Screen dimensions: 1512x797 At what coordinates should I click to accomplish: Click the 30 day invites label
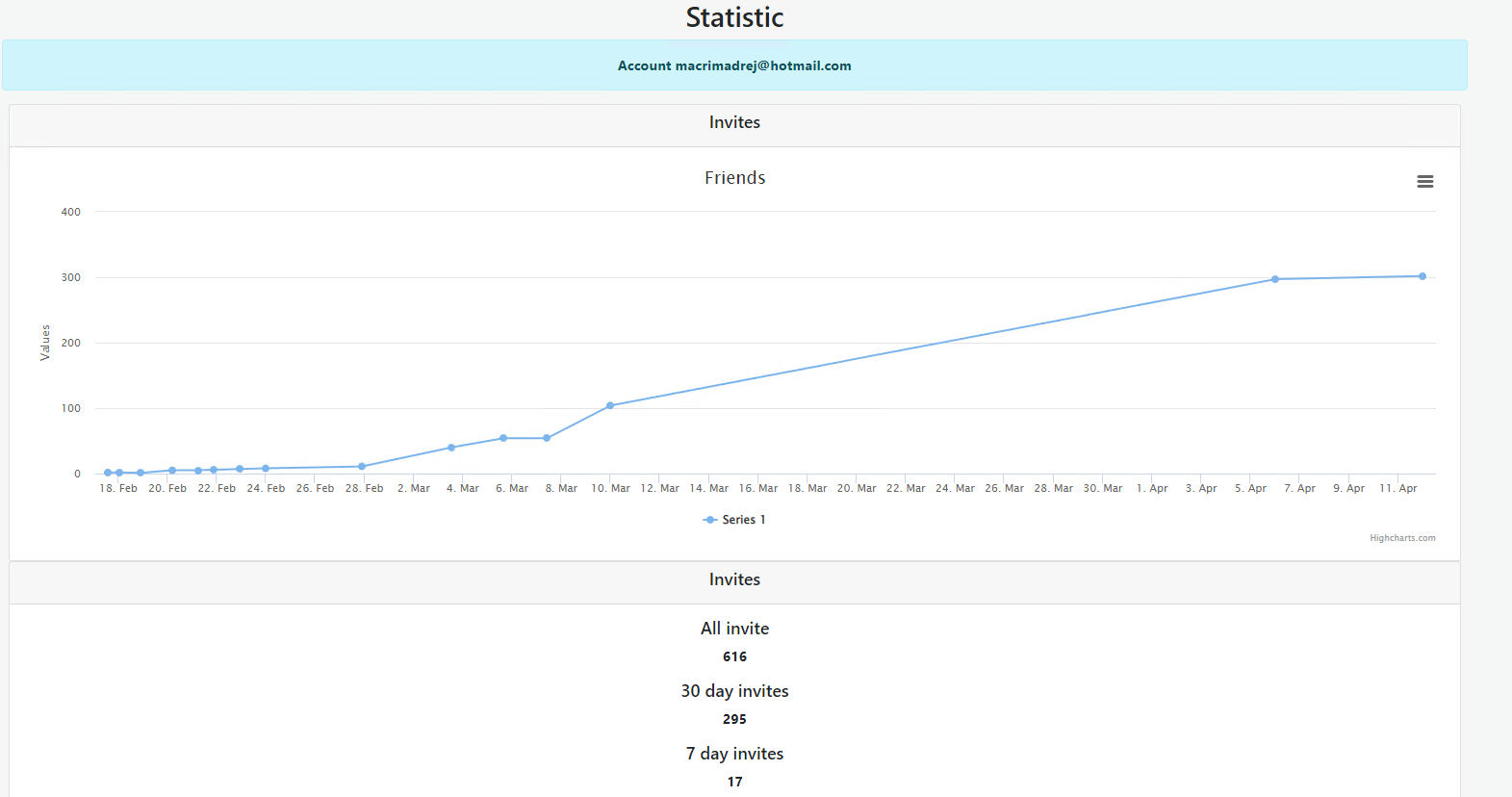point(734,691)
